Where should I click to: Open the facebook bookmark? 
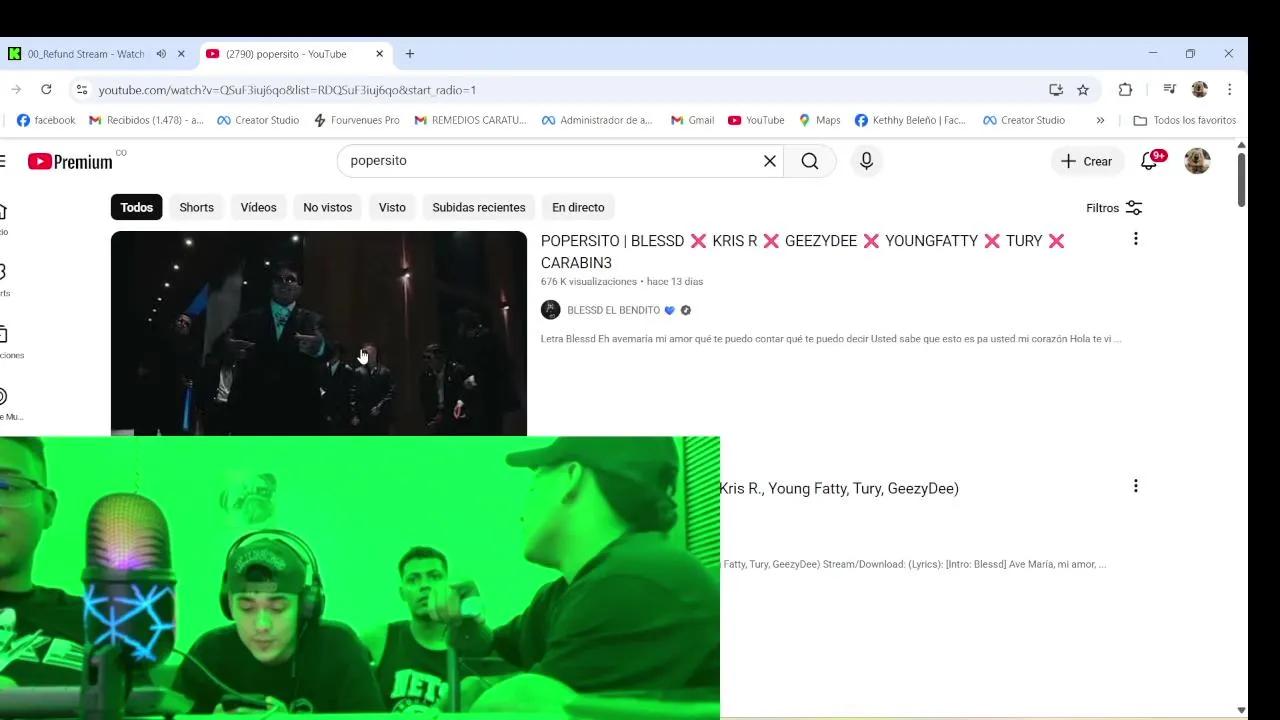46,120
